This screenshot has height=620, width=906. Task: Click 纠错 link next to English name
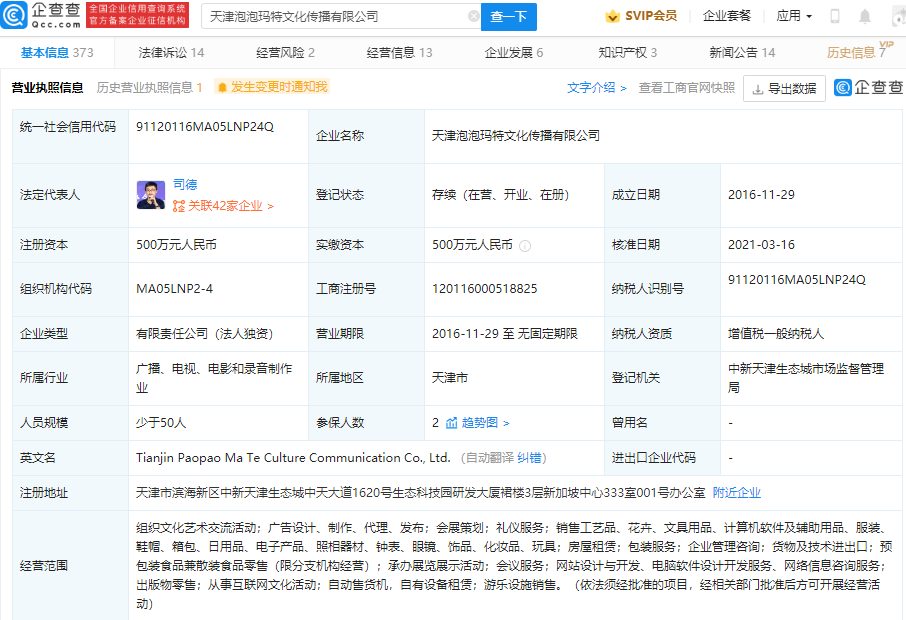click(x=530, y=458)
